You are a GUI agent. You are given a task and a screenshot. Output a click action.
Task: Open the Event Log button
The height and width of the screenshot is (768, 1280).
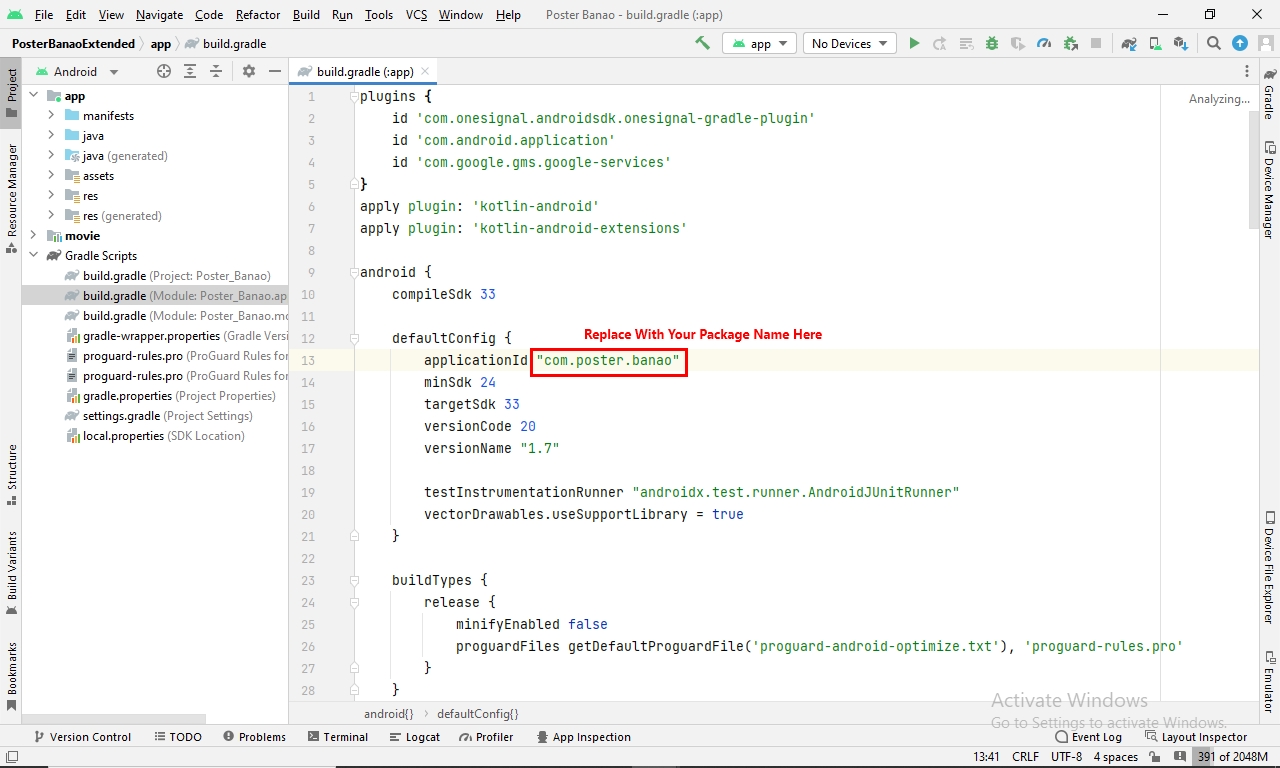[x=1088, y=737]
